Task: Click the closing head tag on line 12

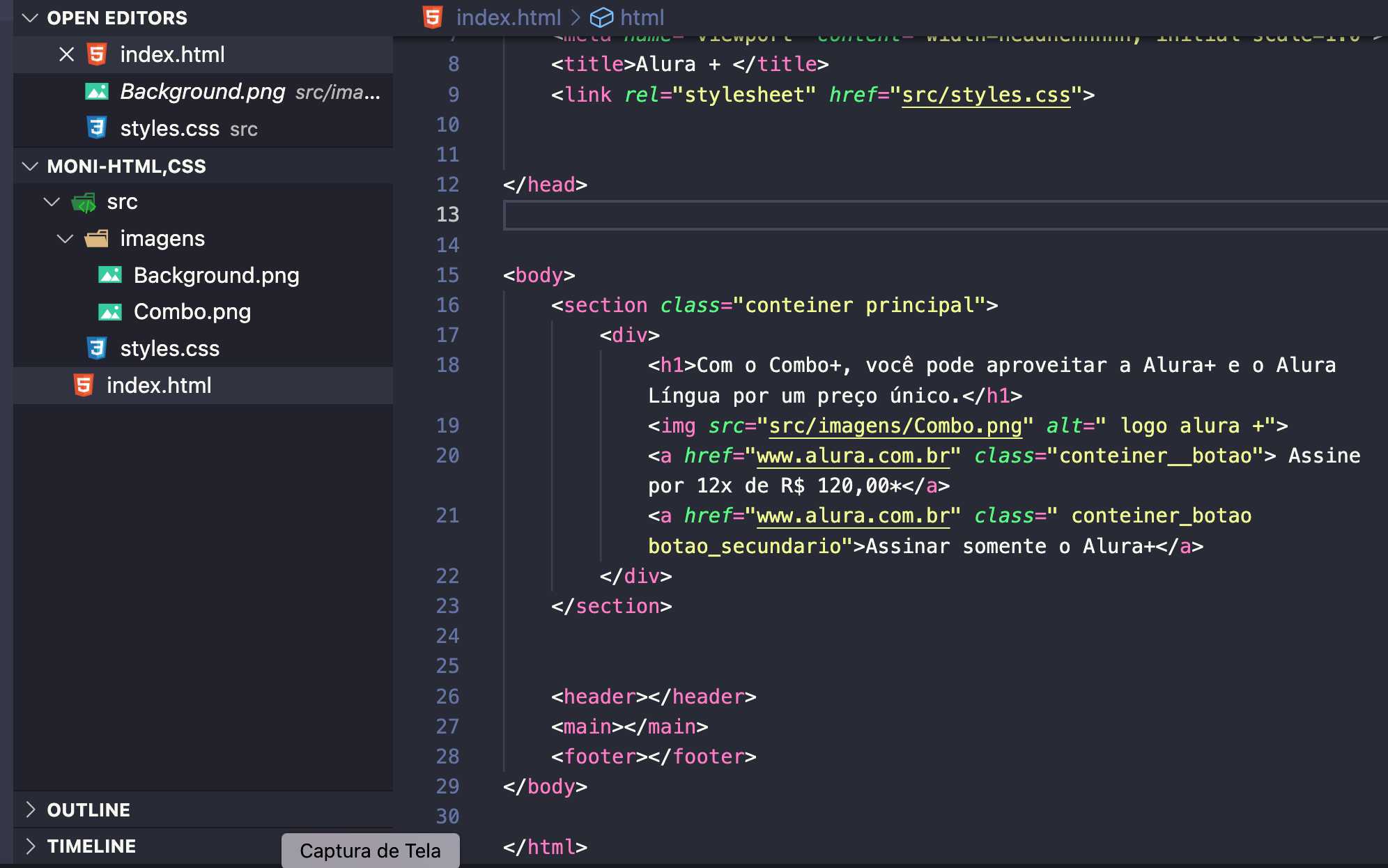Action: pyautogui.click(x=545, y=185)
